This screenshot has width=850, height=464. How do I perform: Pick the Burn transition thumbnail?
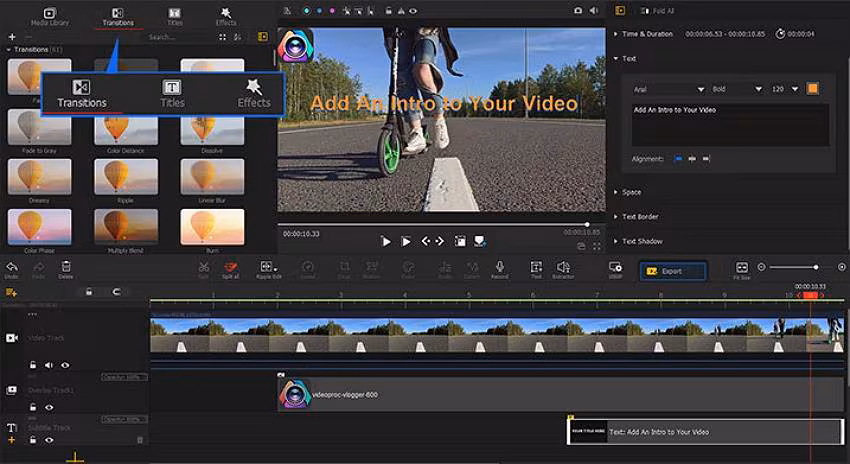(x=212, y=227)
